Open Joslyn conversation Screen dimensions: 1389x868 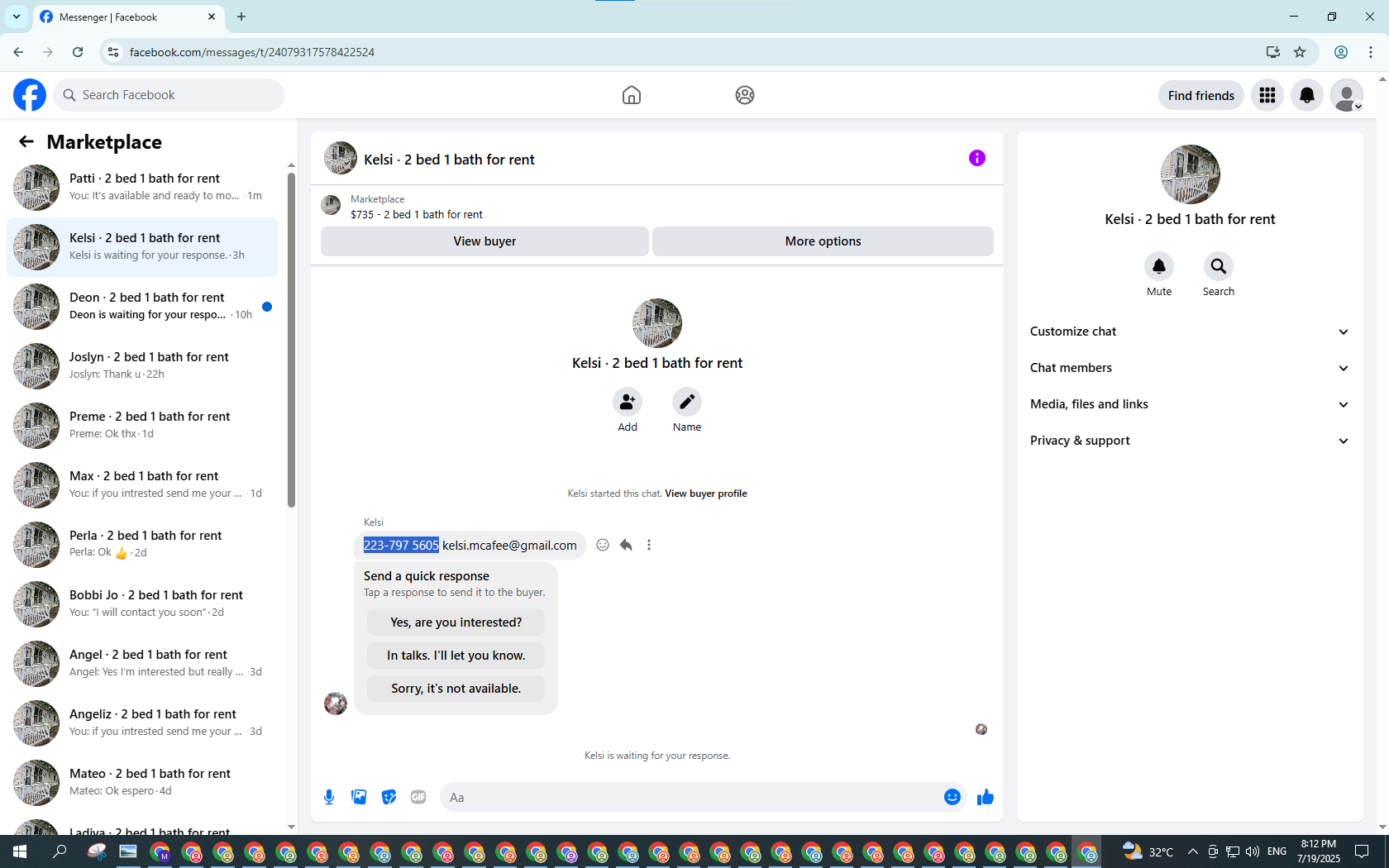(x=142, y=366)
